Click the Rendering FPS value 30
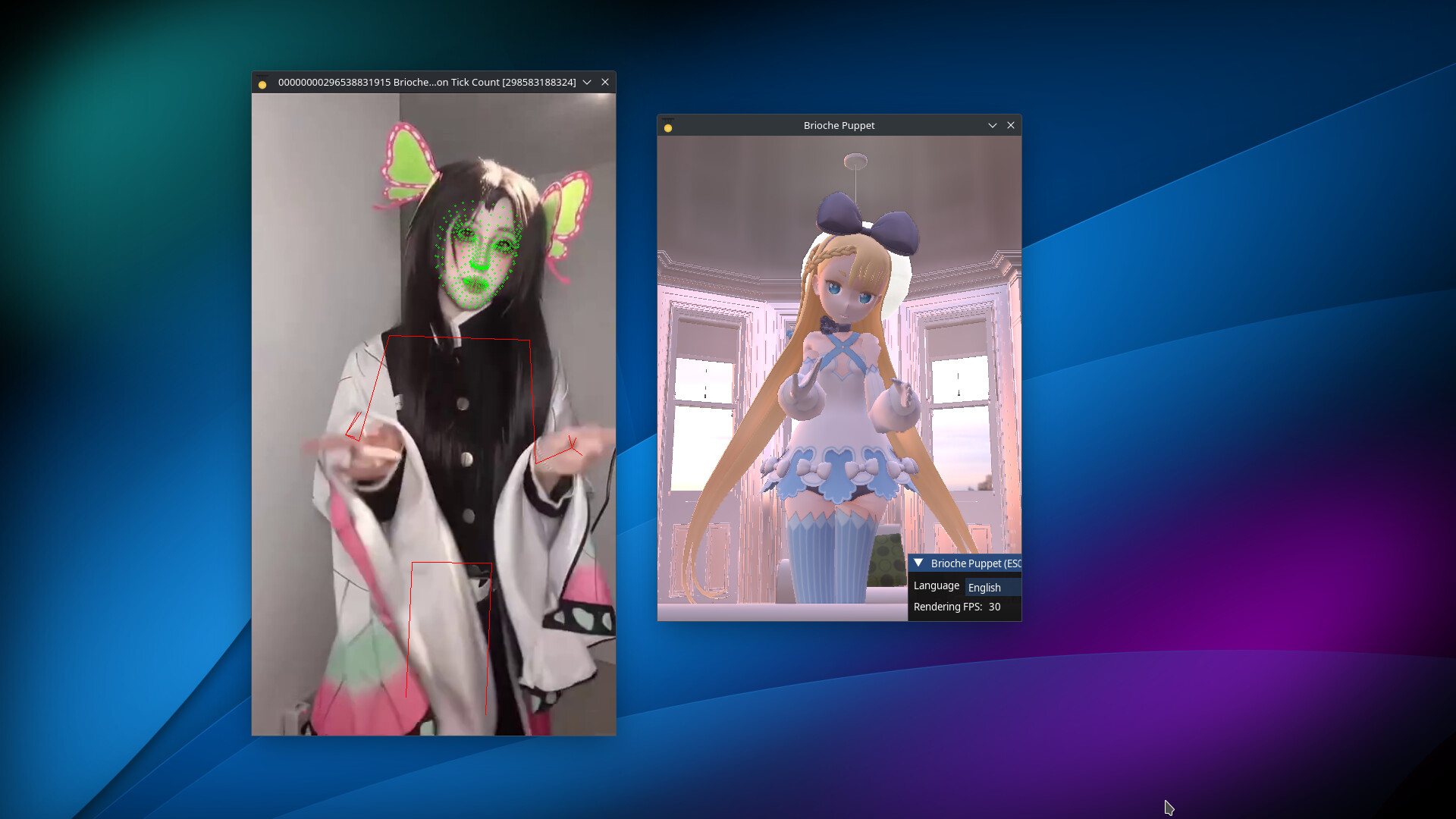1456x819 pixels. [x=995, y=607]
